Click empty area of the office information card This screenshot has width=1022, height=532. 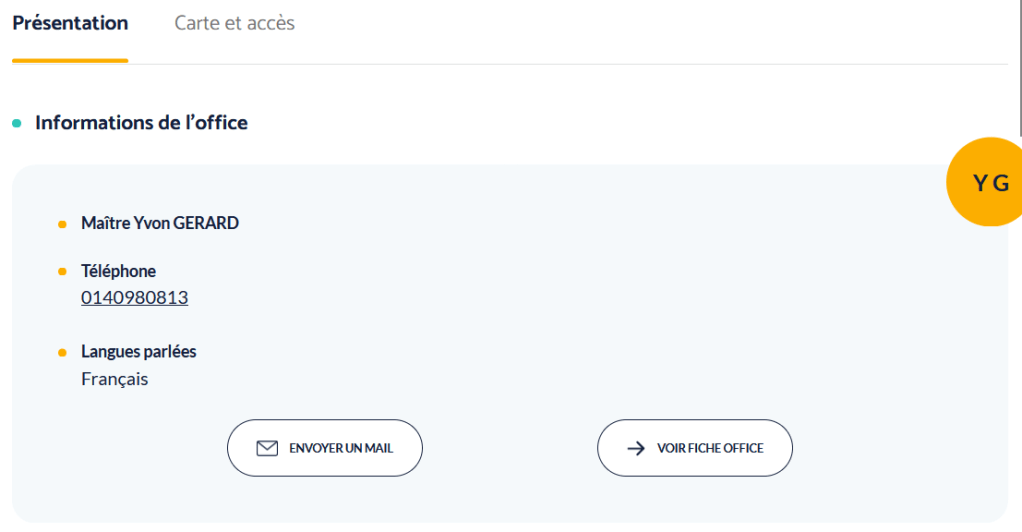(x=600, y=300)
